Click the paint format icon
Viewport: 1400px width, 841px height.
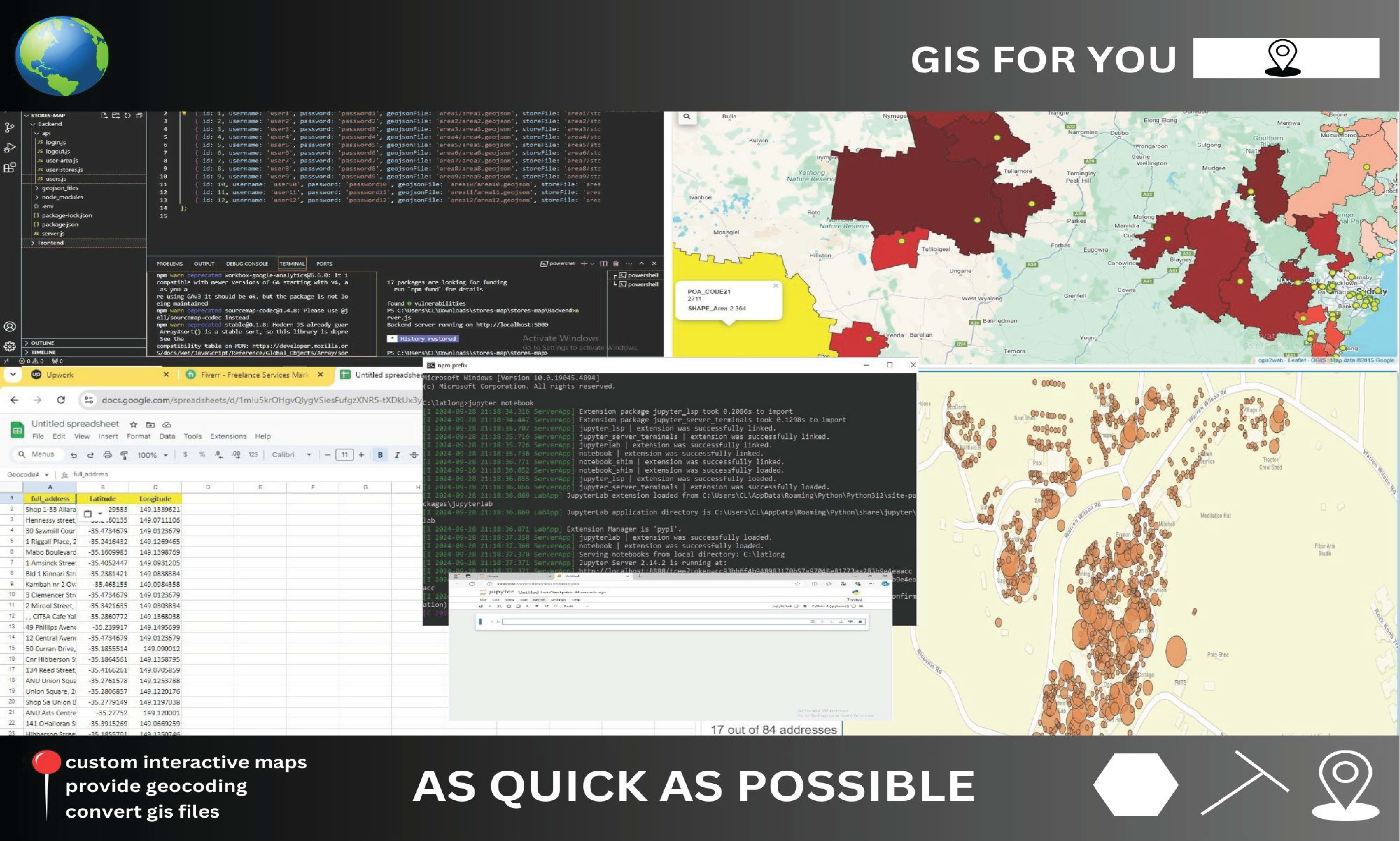(x=124, y=455)
